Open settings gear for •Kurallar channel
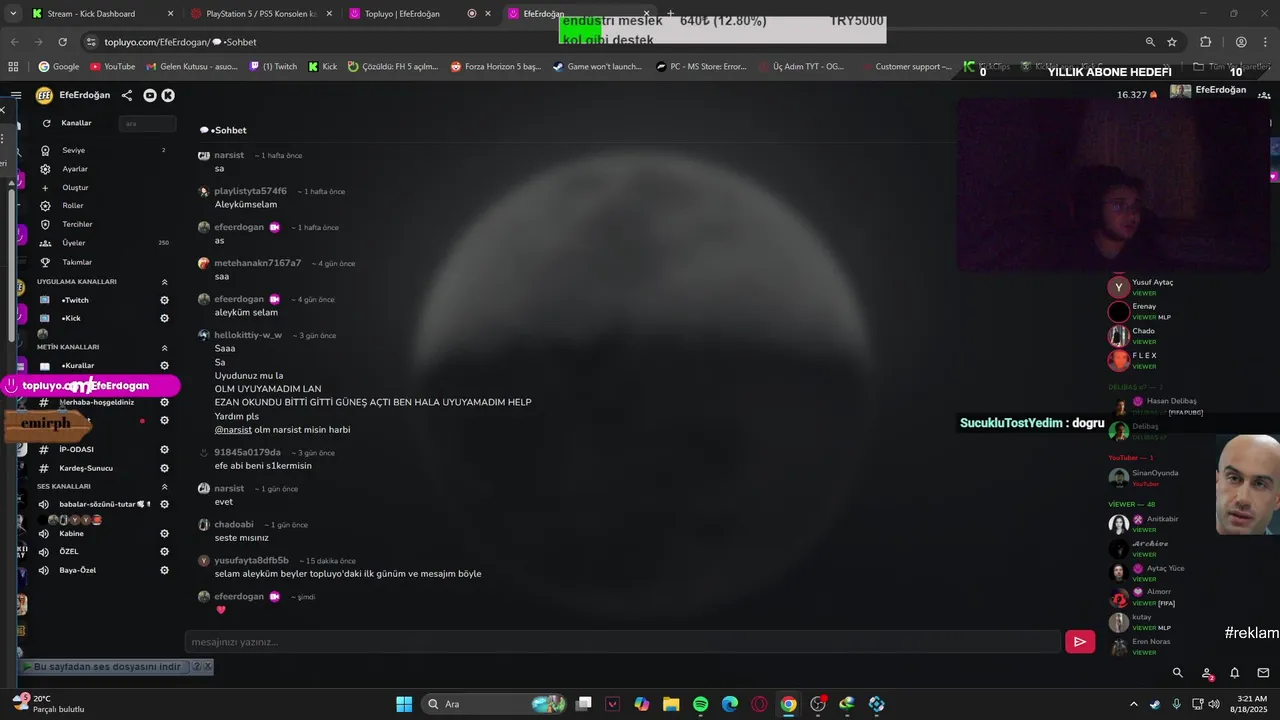This screenshot has height=720, width=1280. tap(165, 366)
